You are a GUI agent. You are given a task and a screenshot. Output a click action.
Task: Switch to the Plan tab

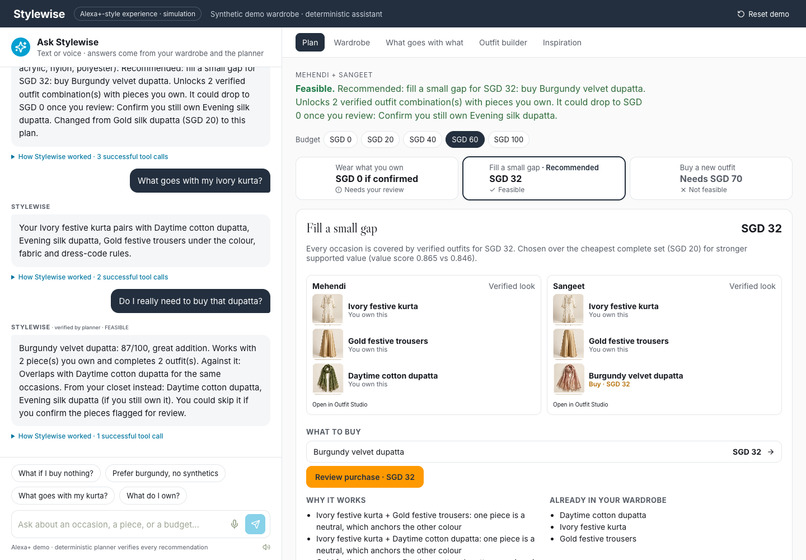point(310,43)
